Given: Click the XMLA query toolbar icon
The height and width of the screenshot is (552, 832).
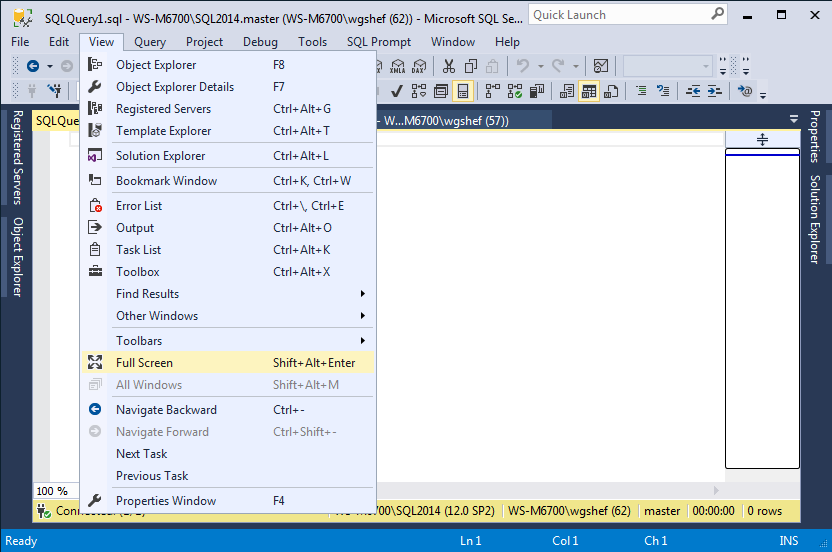Looking at the screenshot, I should click(x=397, y=66).
